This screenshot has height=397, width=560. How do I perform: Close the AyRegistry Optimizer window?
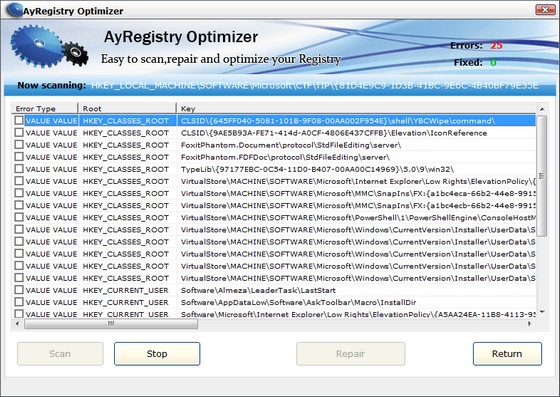[x=545, y=10]
